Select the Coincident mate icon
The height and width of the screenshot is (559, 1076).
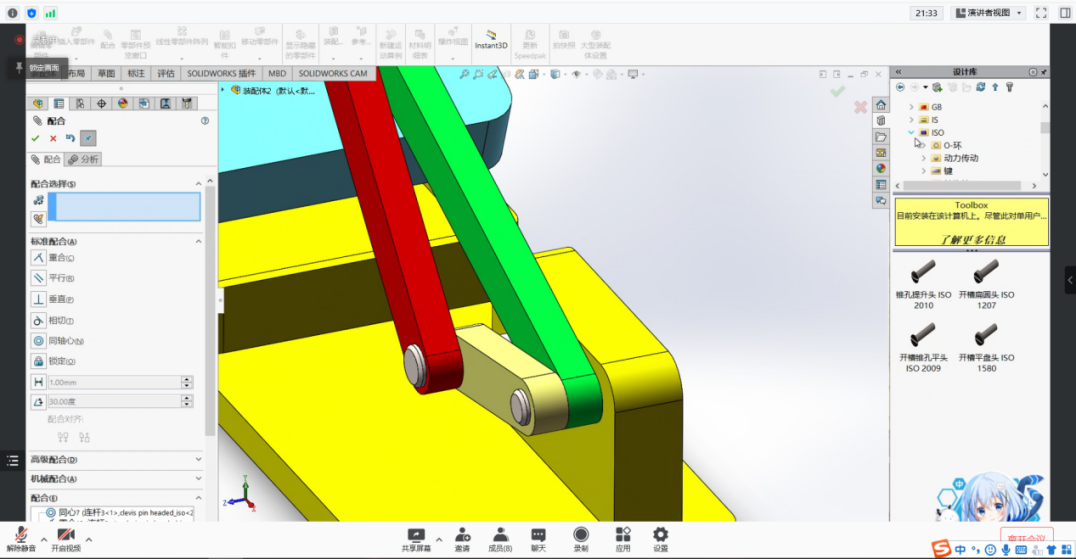tap(38, 258)
